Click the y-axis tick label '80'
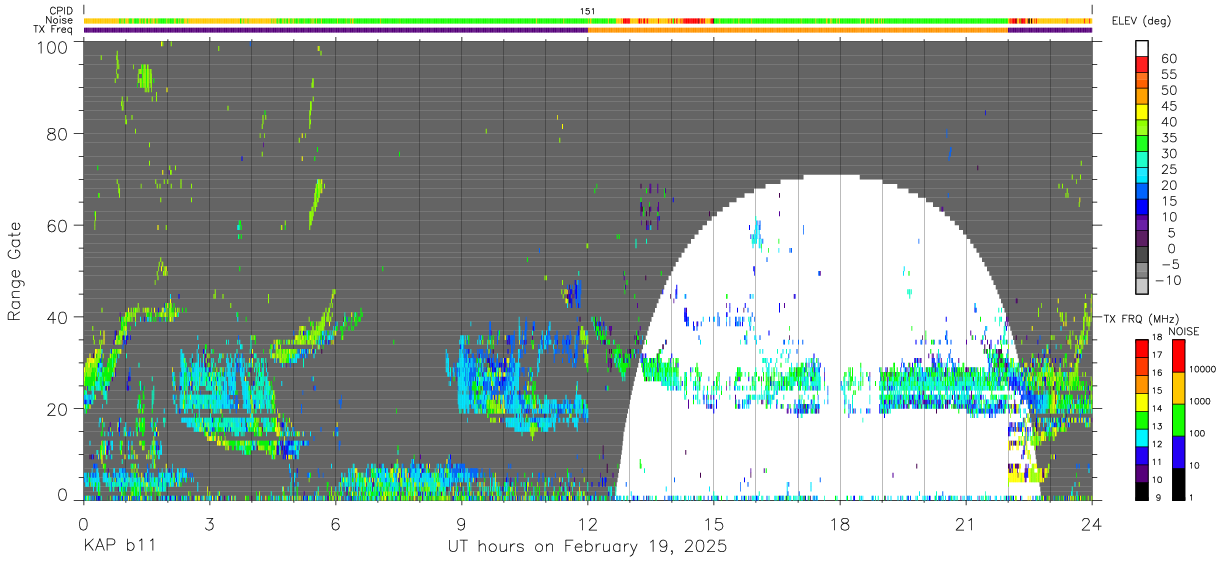 (58, 135)
